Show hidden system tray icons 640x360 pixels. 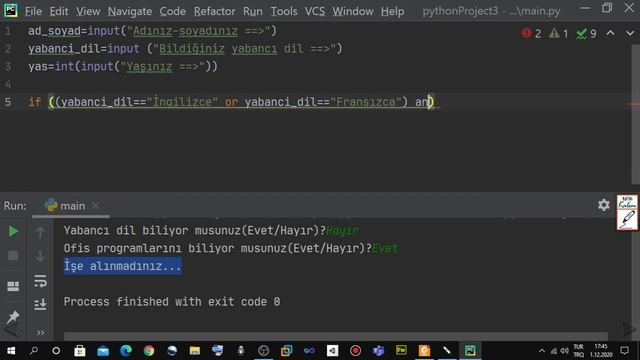542,351
